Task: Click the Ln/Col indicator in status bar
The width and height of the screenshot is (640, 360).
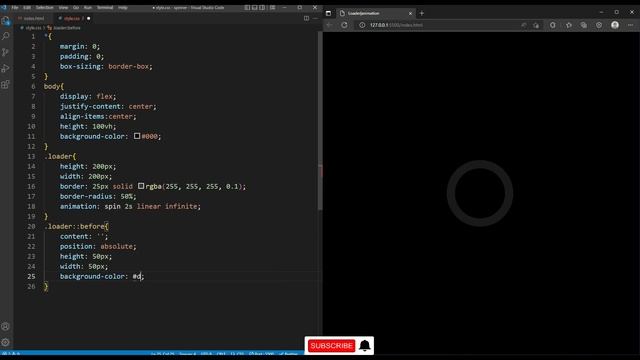Action: click(x=162, y=354)
